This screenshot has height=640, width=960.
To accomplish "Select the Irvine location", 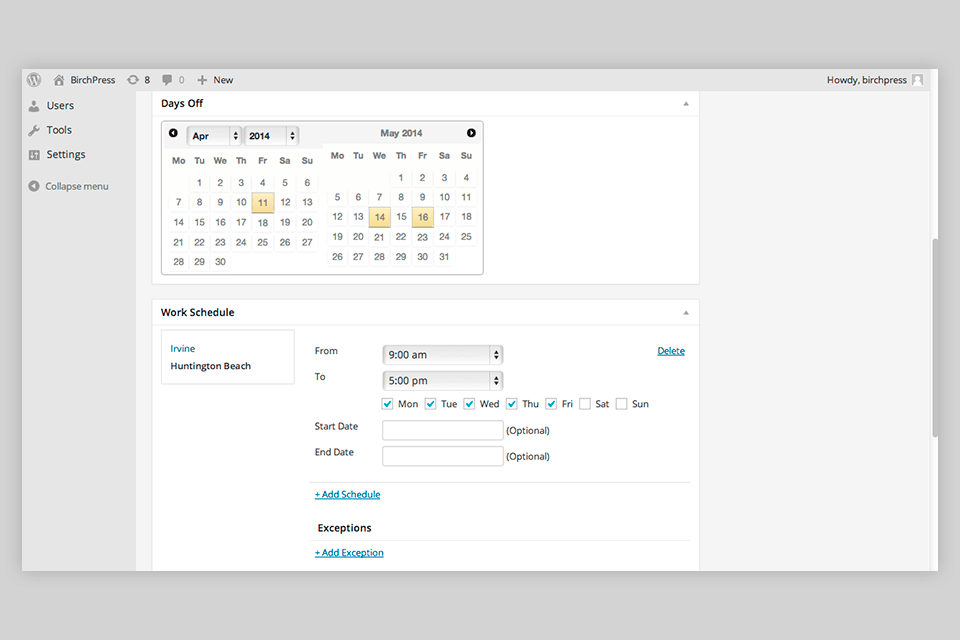I will tap(182, 348).
